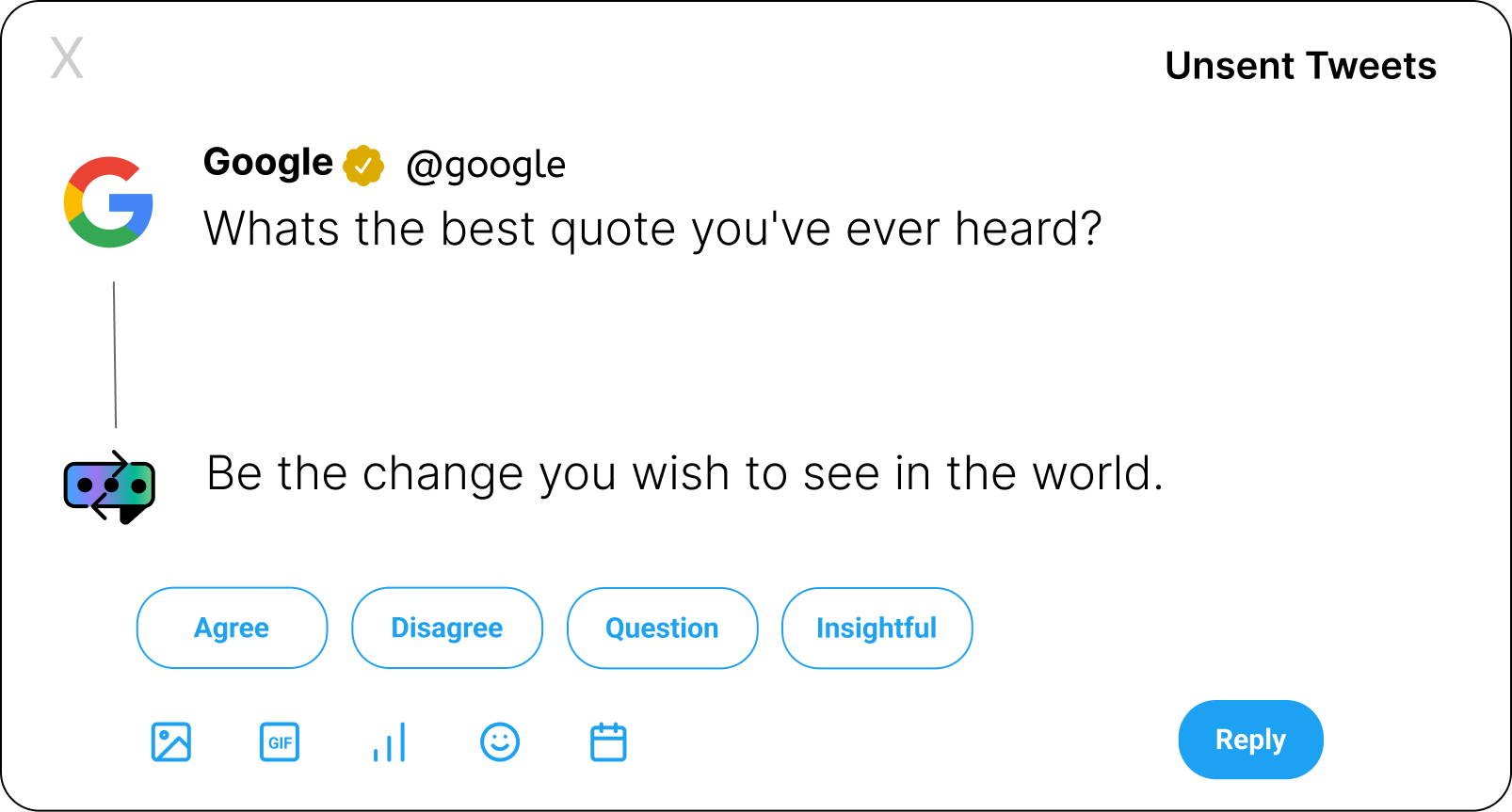Choose the Question tone chip

coord(662,628)
